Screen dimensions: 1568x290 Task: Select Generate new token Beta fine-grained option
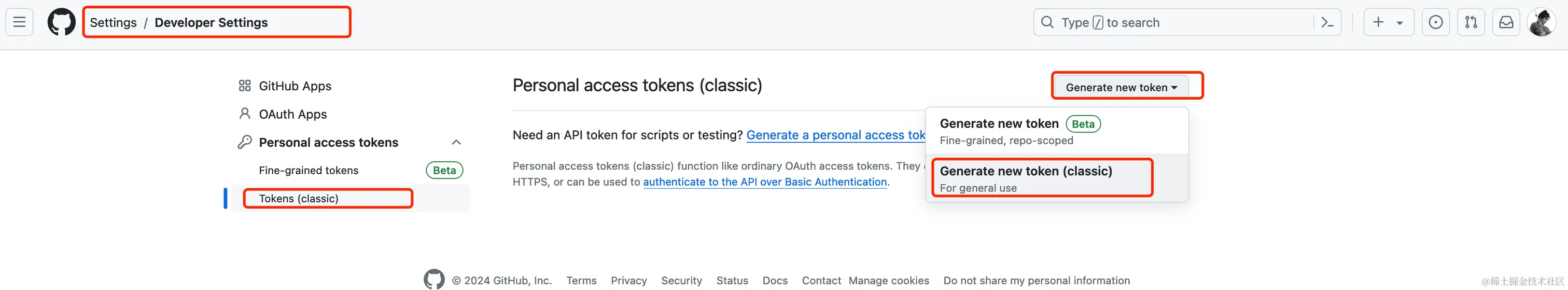click(x=1057, y=132)
